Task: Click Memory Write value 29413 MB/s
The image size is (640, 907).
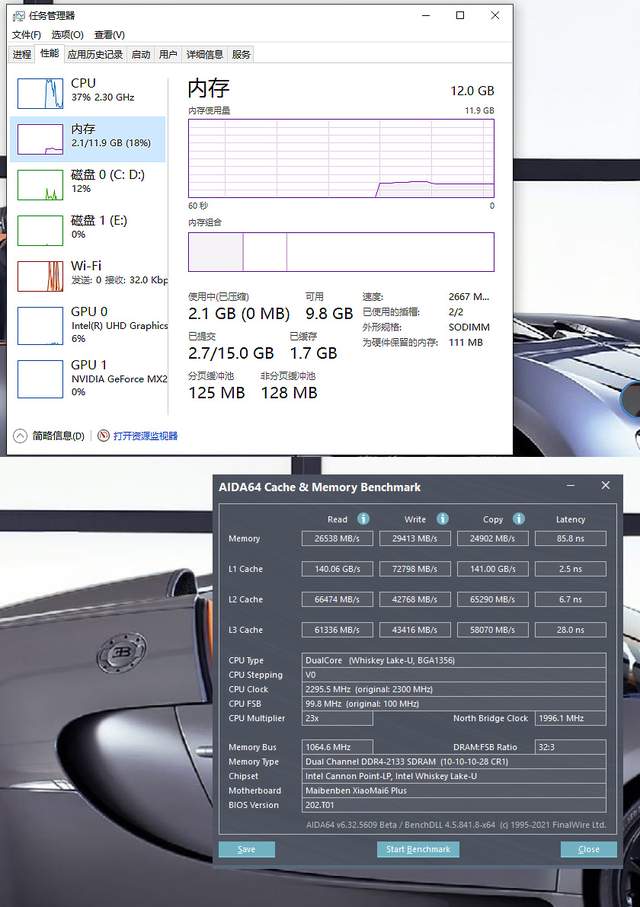Action: [414, 539]
